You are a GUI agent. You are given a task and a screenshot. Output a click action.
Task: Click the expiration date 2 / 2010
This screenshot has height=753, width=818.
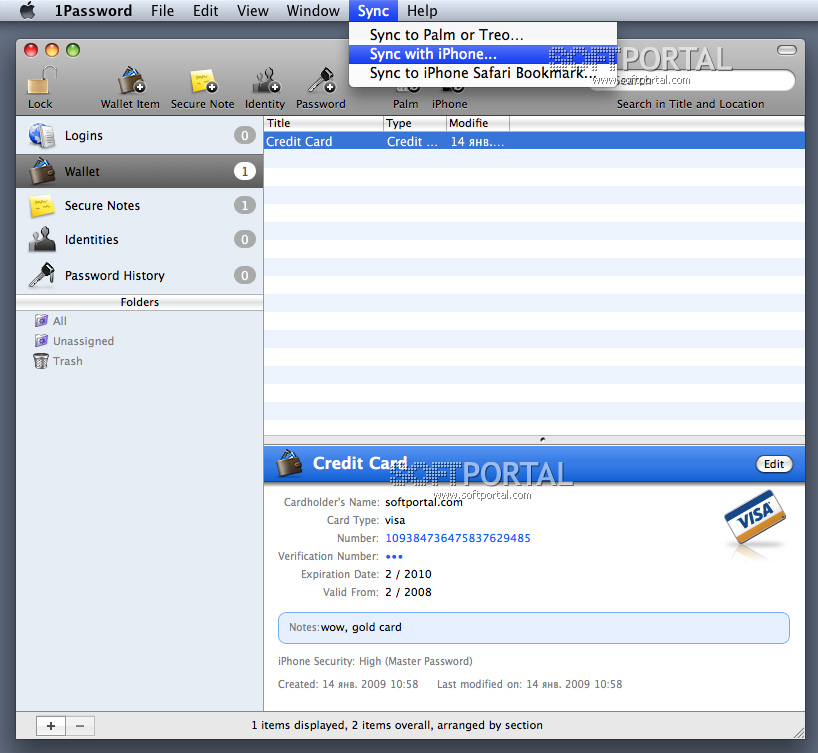(x=408, y=574)
